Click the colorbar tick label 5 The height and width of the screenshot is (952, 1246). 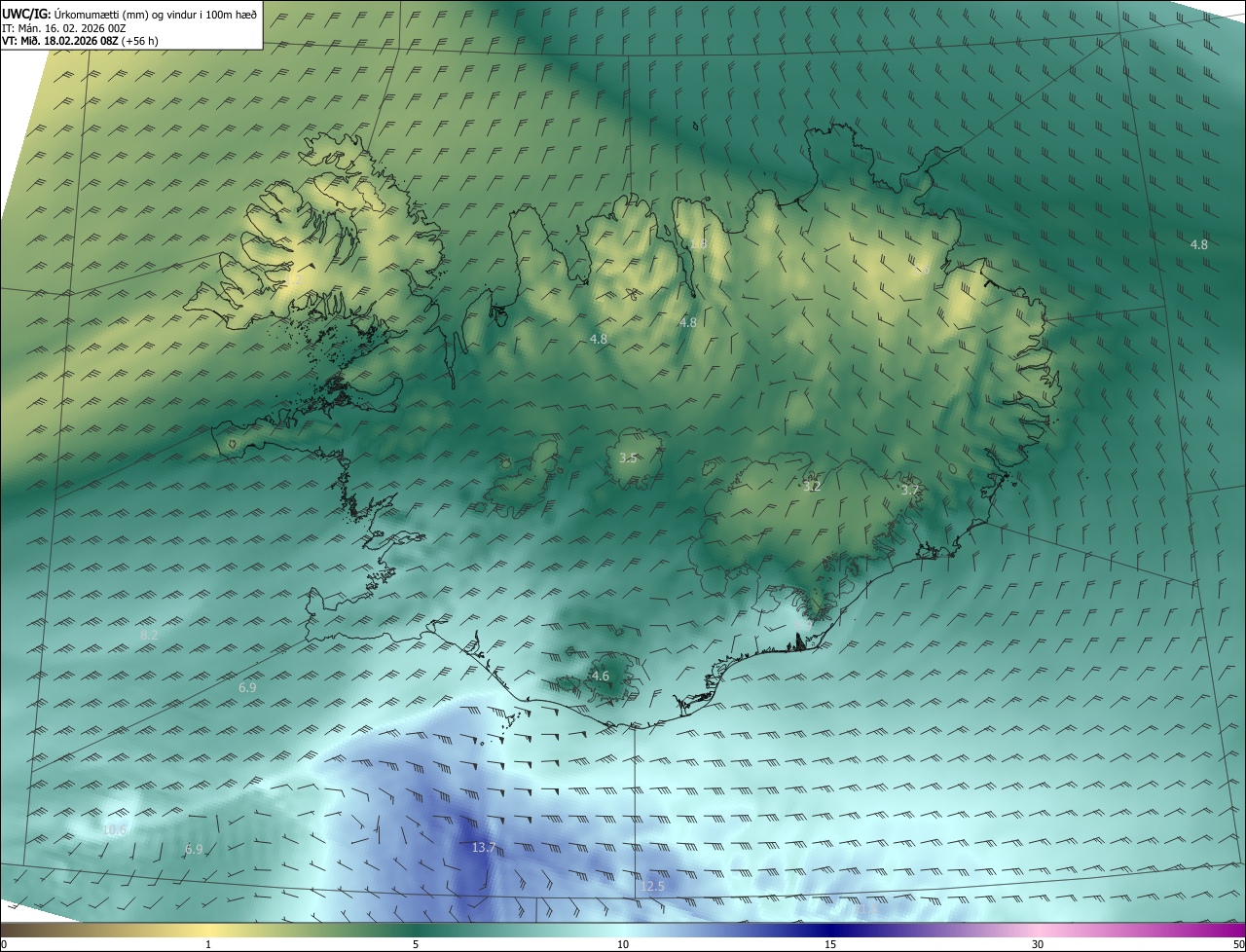click(416, 944)
